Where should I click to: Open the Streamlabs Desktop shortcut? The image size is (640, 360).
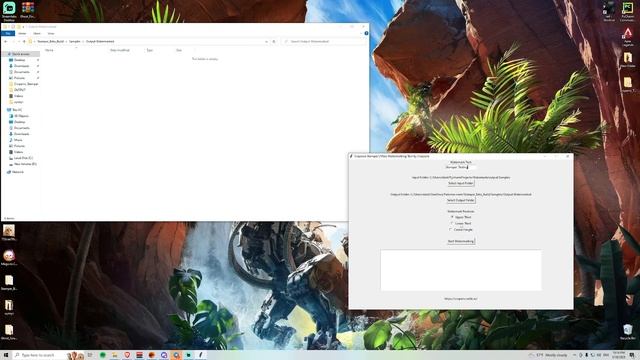click(x=9, y=11)
